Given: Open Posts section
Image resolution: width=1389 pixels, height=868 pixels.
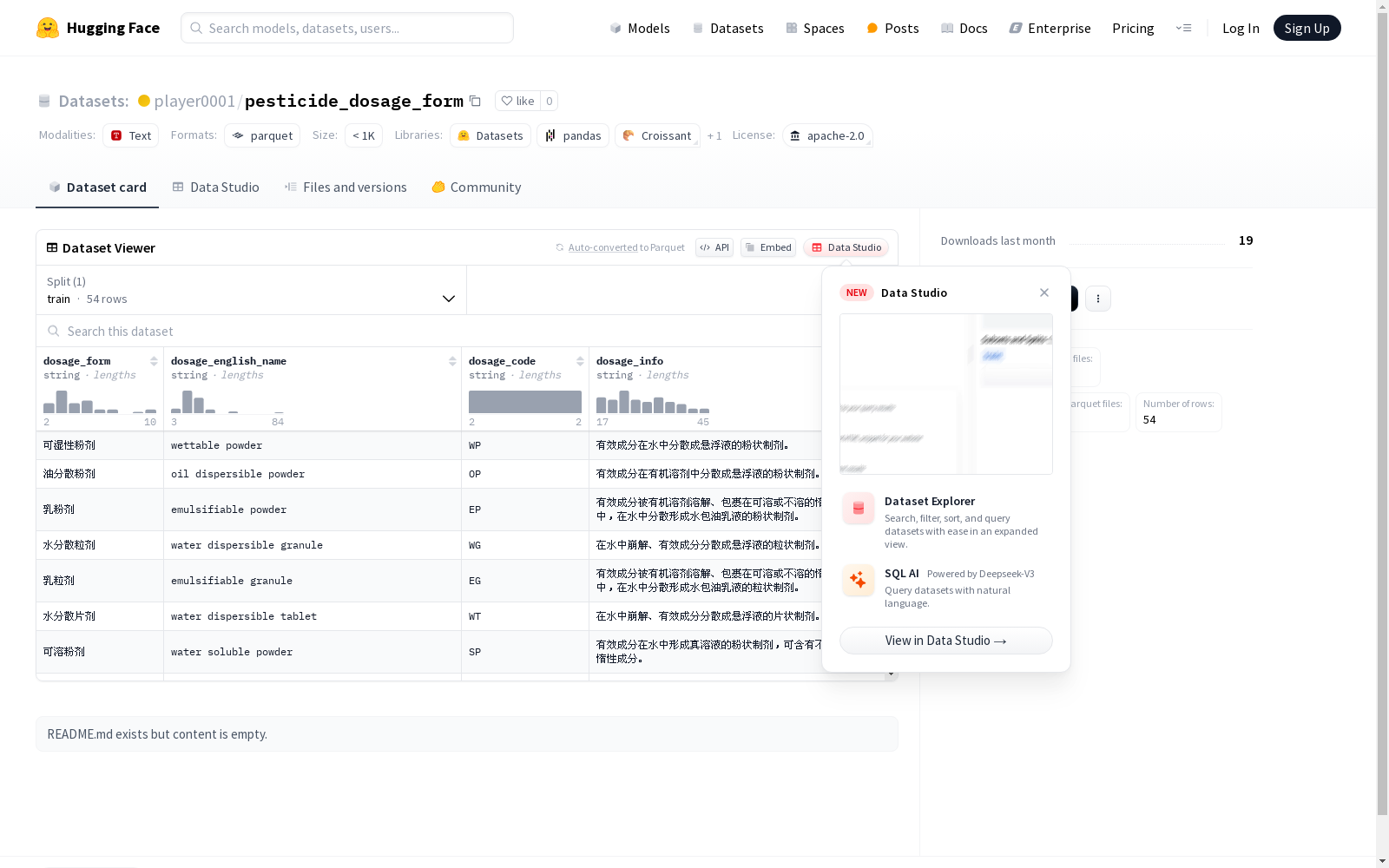Looking at the screenshot, I should [892, 28].
